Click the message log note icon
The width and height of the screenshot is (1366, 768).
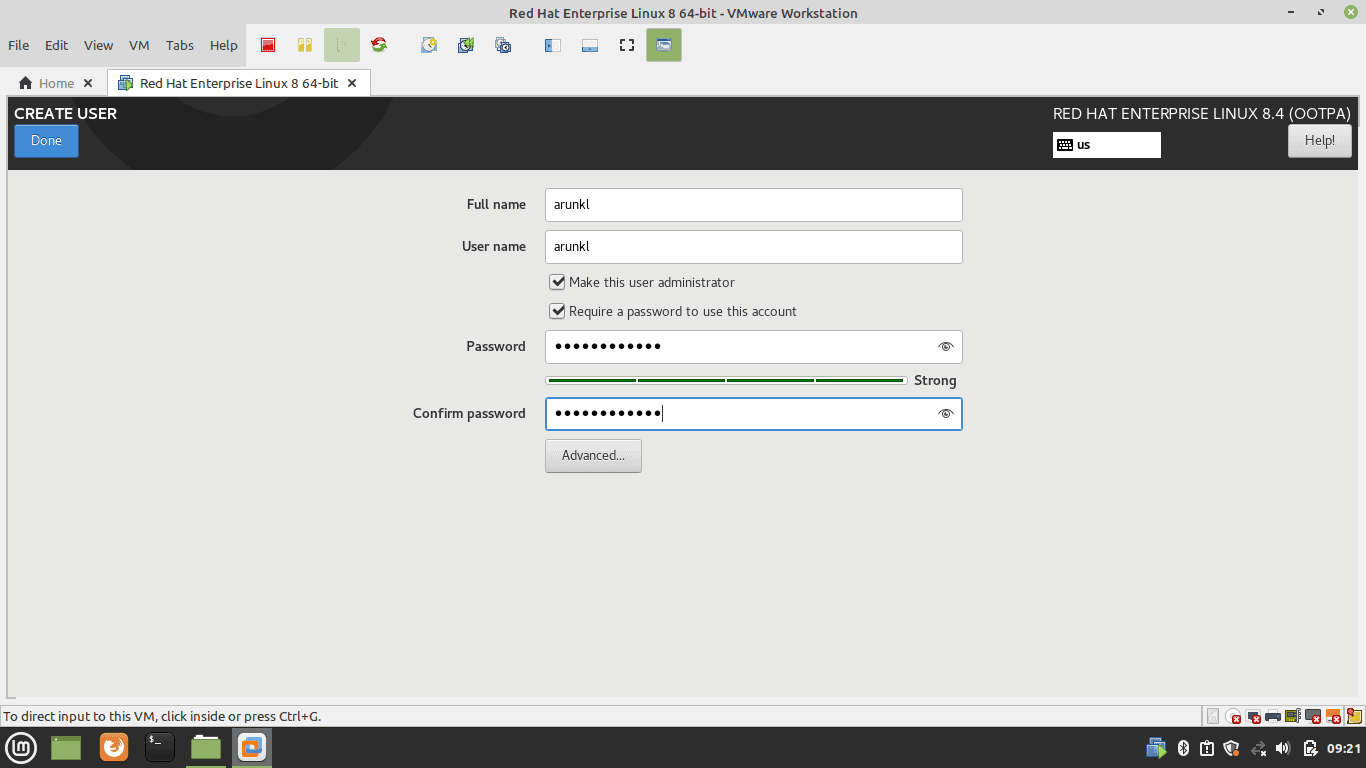tap(1354, 716)
